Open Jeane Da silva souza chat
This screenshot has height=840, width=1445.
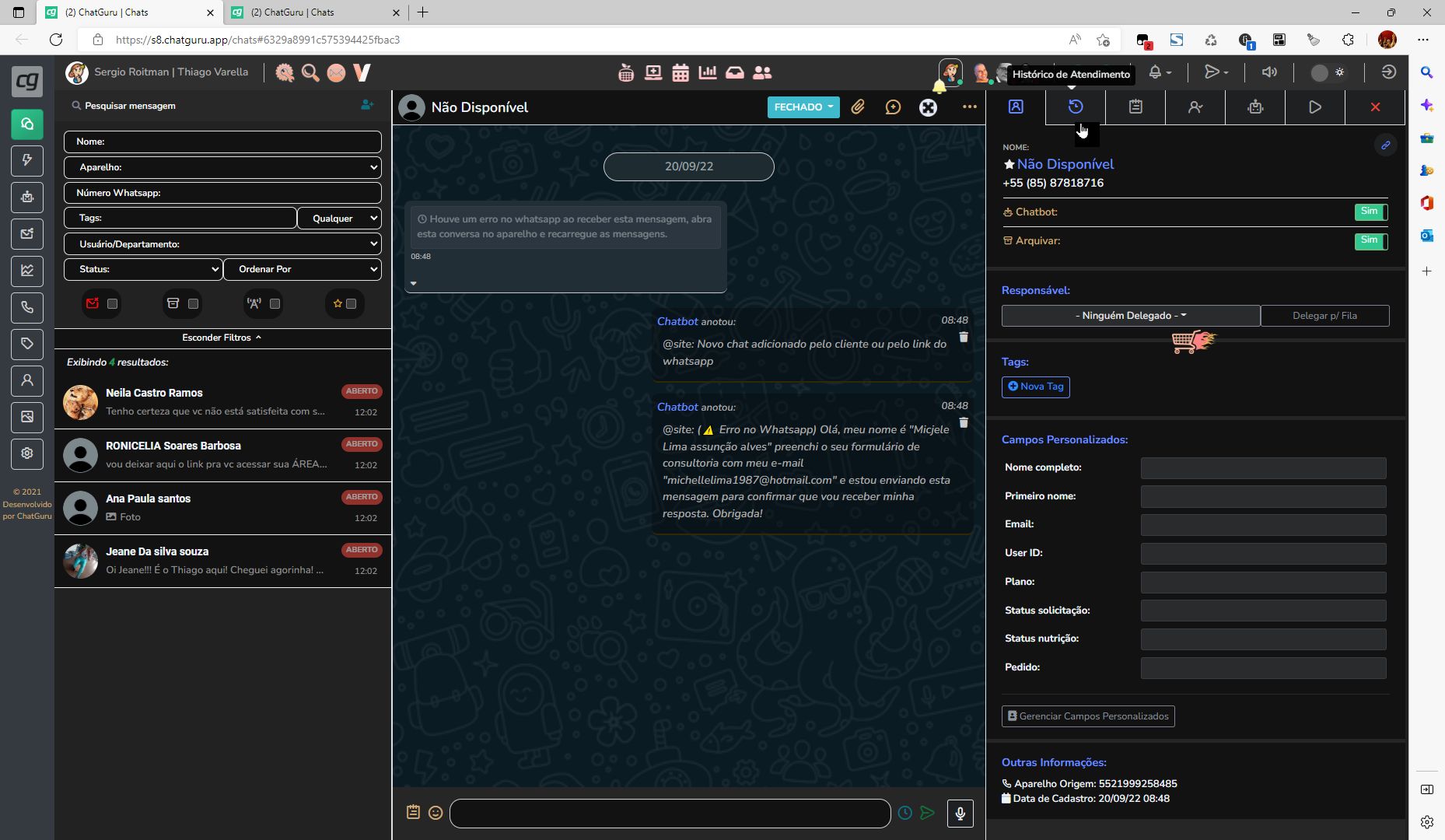222,561
